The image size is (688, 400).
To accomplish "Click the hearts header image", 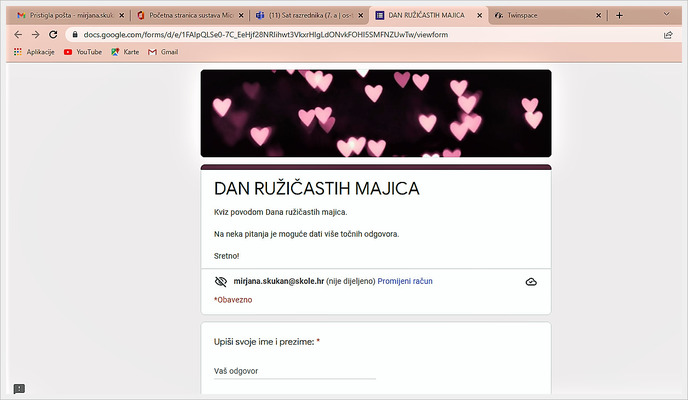I will (x=376, y=113).
